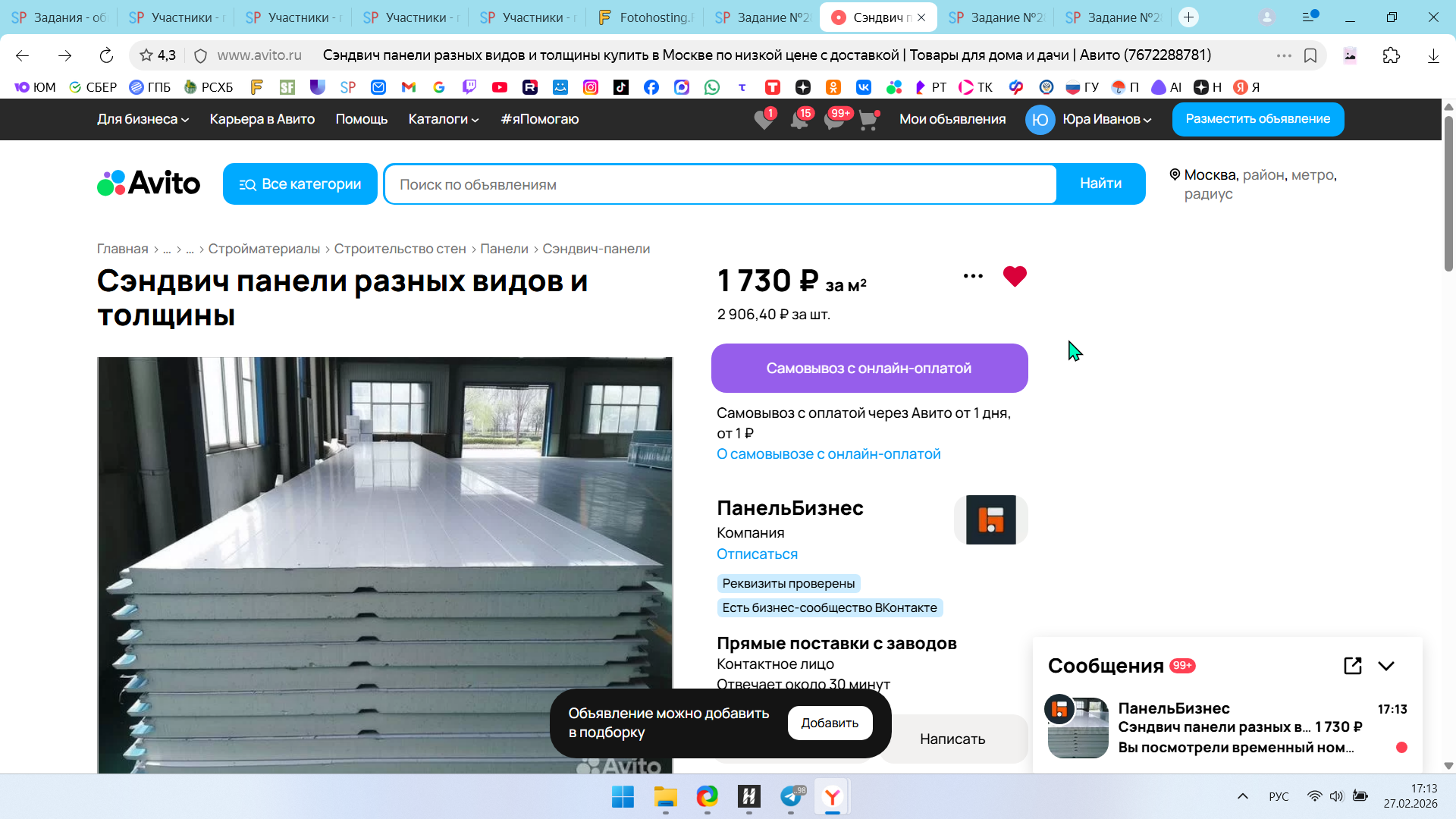The image size is (1456, 819).
Task: Open О самовывозе с онлайн-оплатой link
Action: (828, 453)
